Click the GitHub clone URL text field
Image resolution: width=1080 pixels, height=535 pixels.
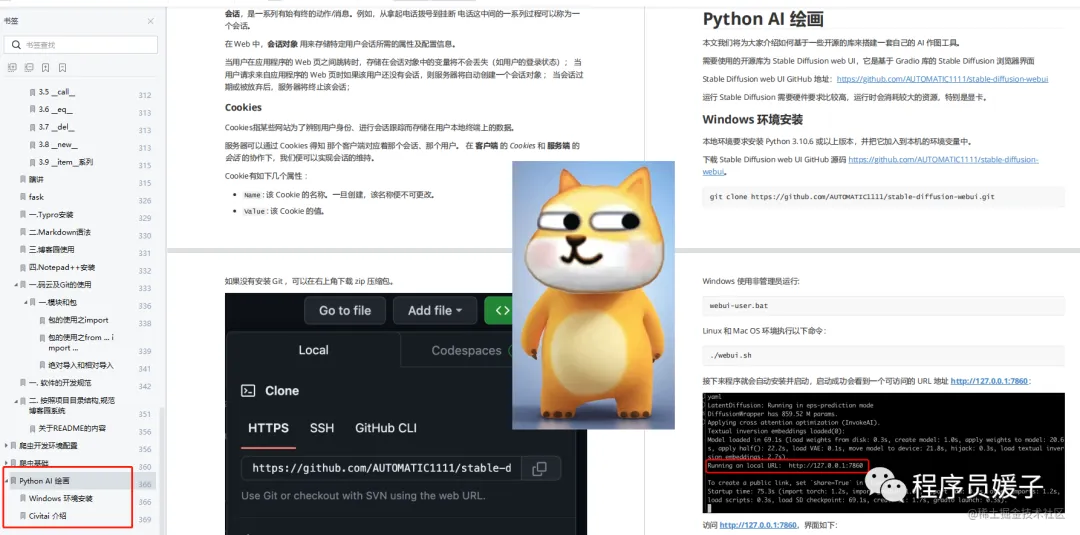coord(382,468)
